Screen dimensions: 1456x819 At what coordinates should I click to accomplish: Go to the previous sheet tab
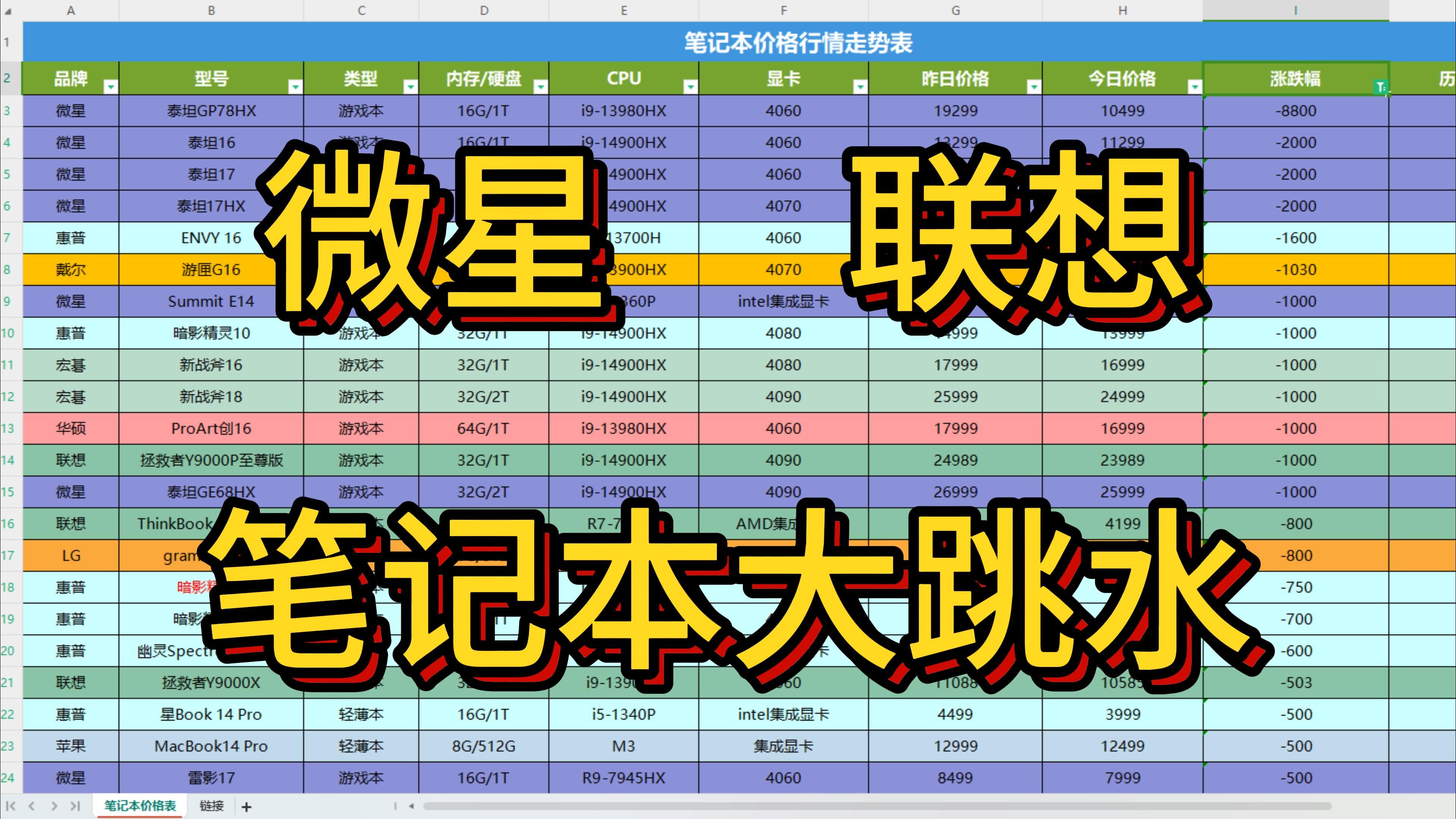tap(32, 806)
